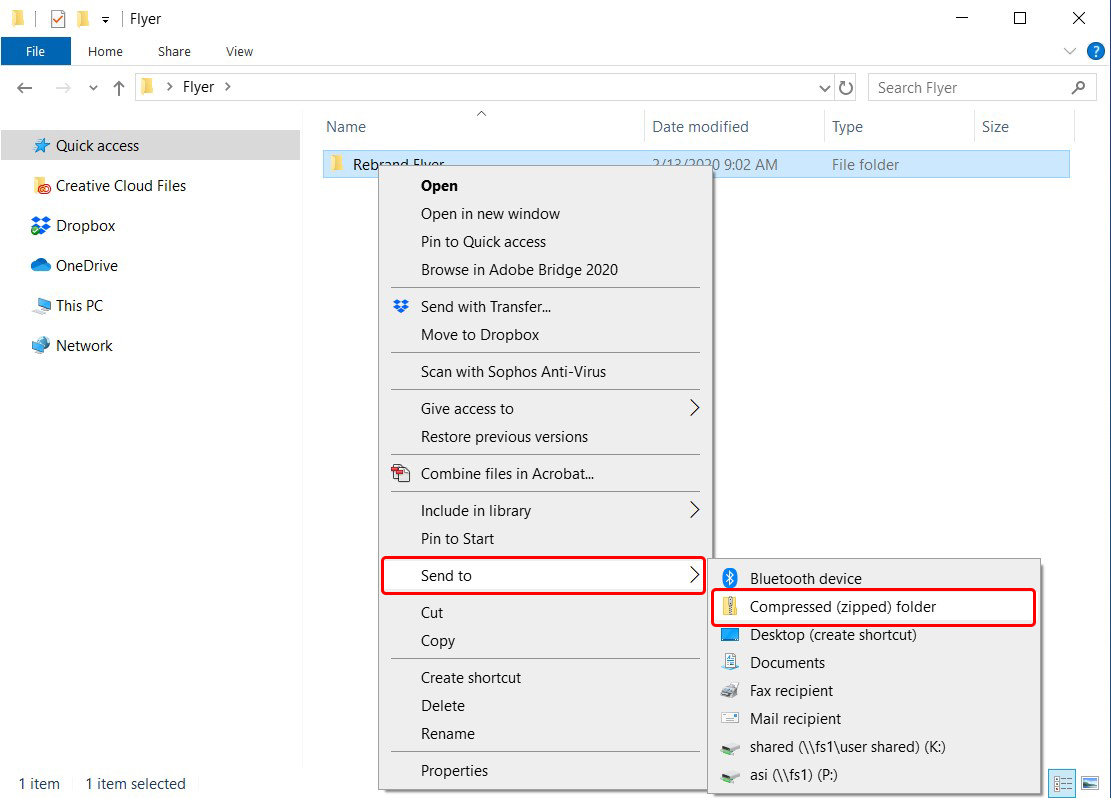This screenshot has height=798, width=1111.
Task: Open Properties from the context menu
Action: [x=454, y=770]
